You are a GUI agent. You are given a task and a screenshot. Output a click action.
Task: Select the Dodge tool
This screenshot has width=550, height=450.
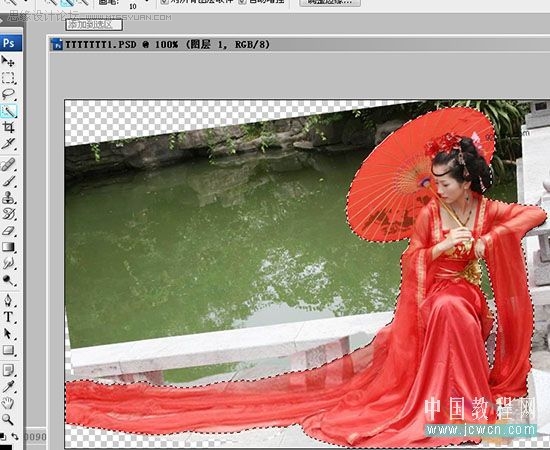pyautogui.click(x=8, y=280)
